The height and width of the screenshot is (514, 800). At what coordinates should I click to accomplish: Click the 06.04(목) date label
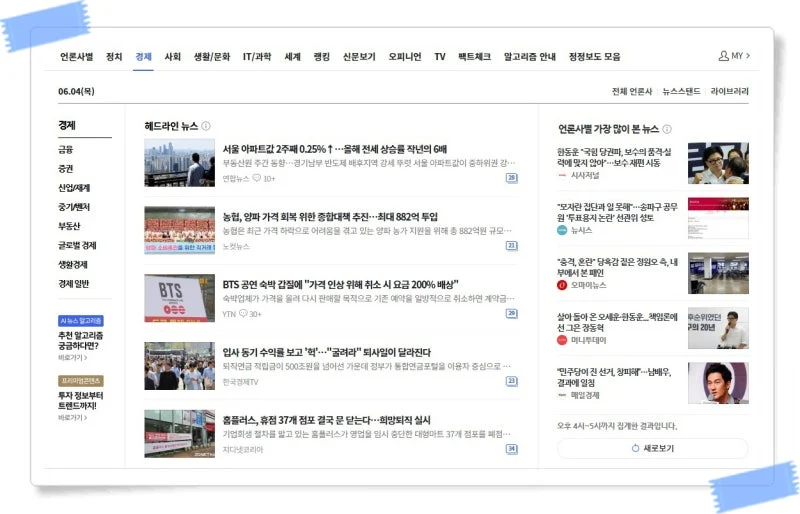[77, 91]
